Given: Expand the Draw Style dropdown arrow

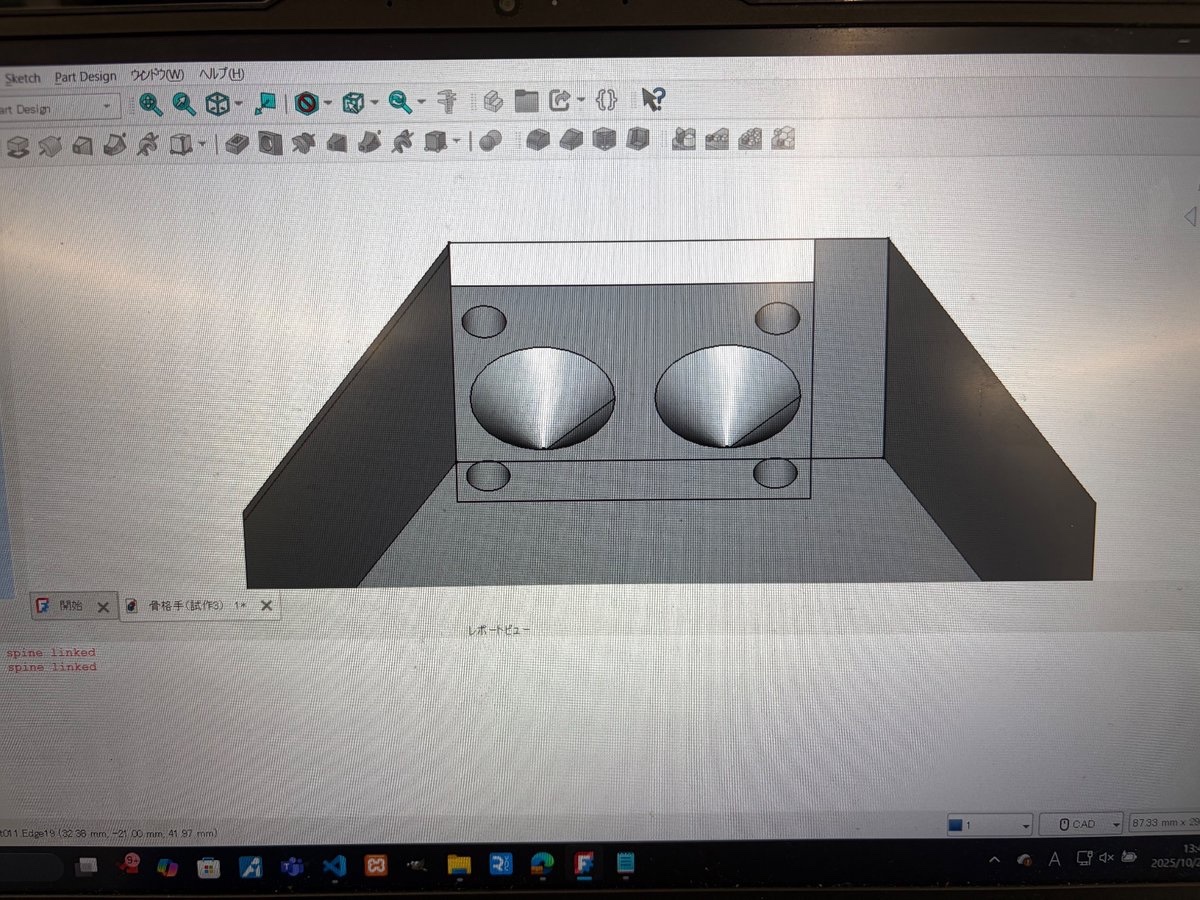Looking at the screenshot, I should 328,102.
